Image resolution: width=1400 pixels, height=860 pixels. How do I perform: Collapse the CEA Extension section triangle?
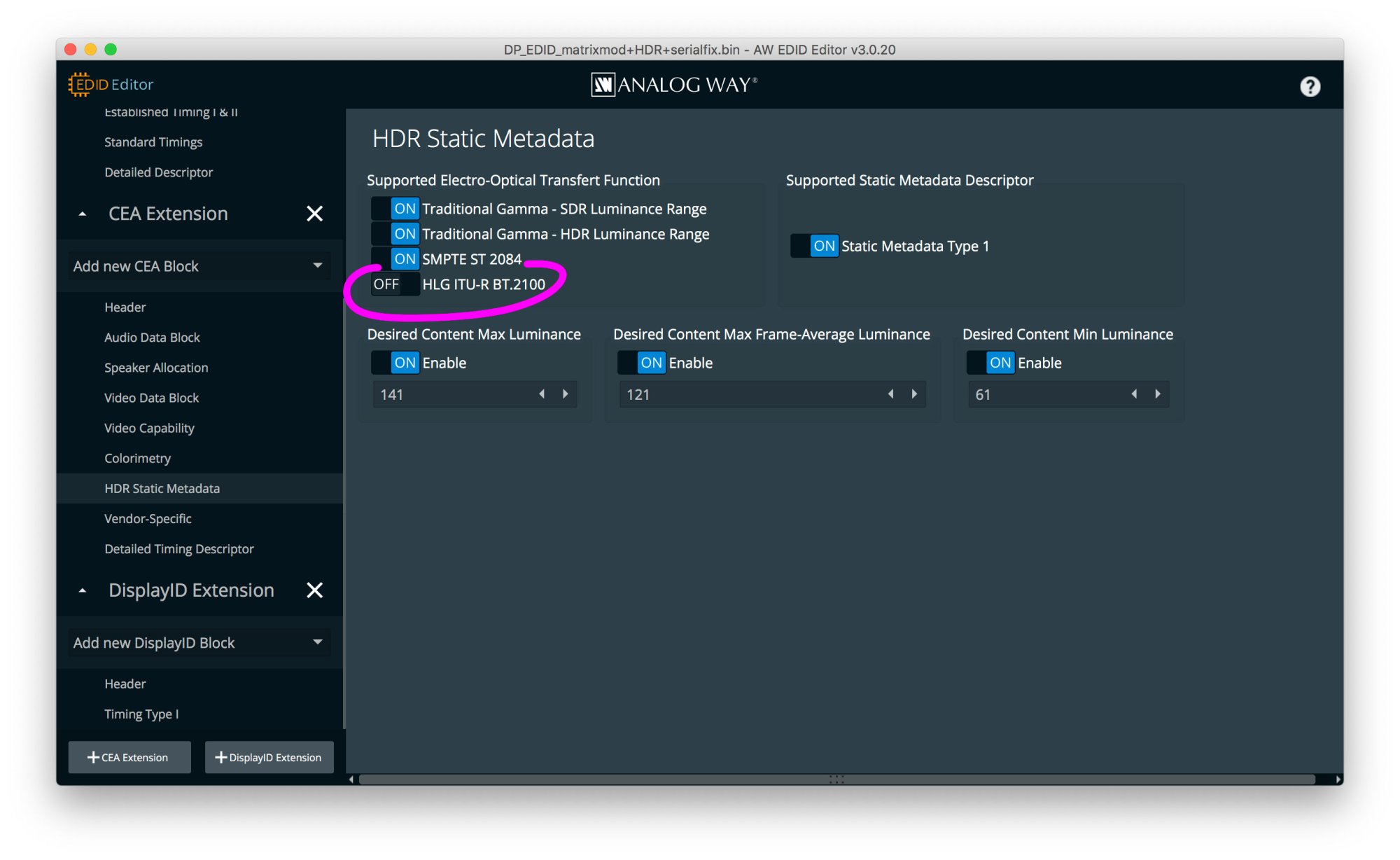point(83,214)
